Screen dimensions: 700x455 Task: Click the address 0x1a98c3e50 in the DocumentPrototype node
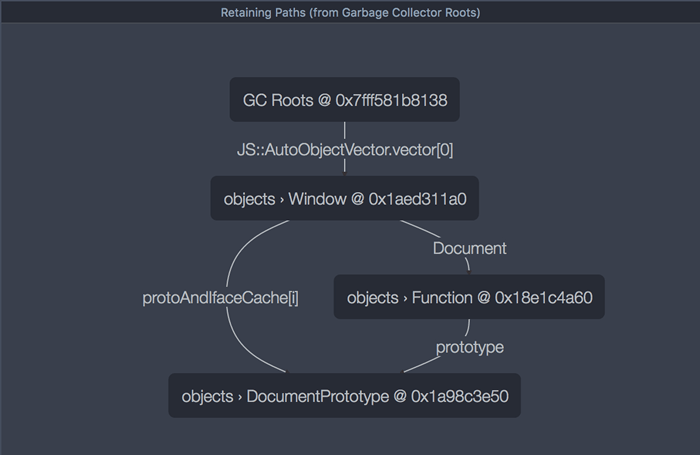click(459, 397)
